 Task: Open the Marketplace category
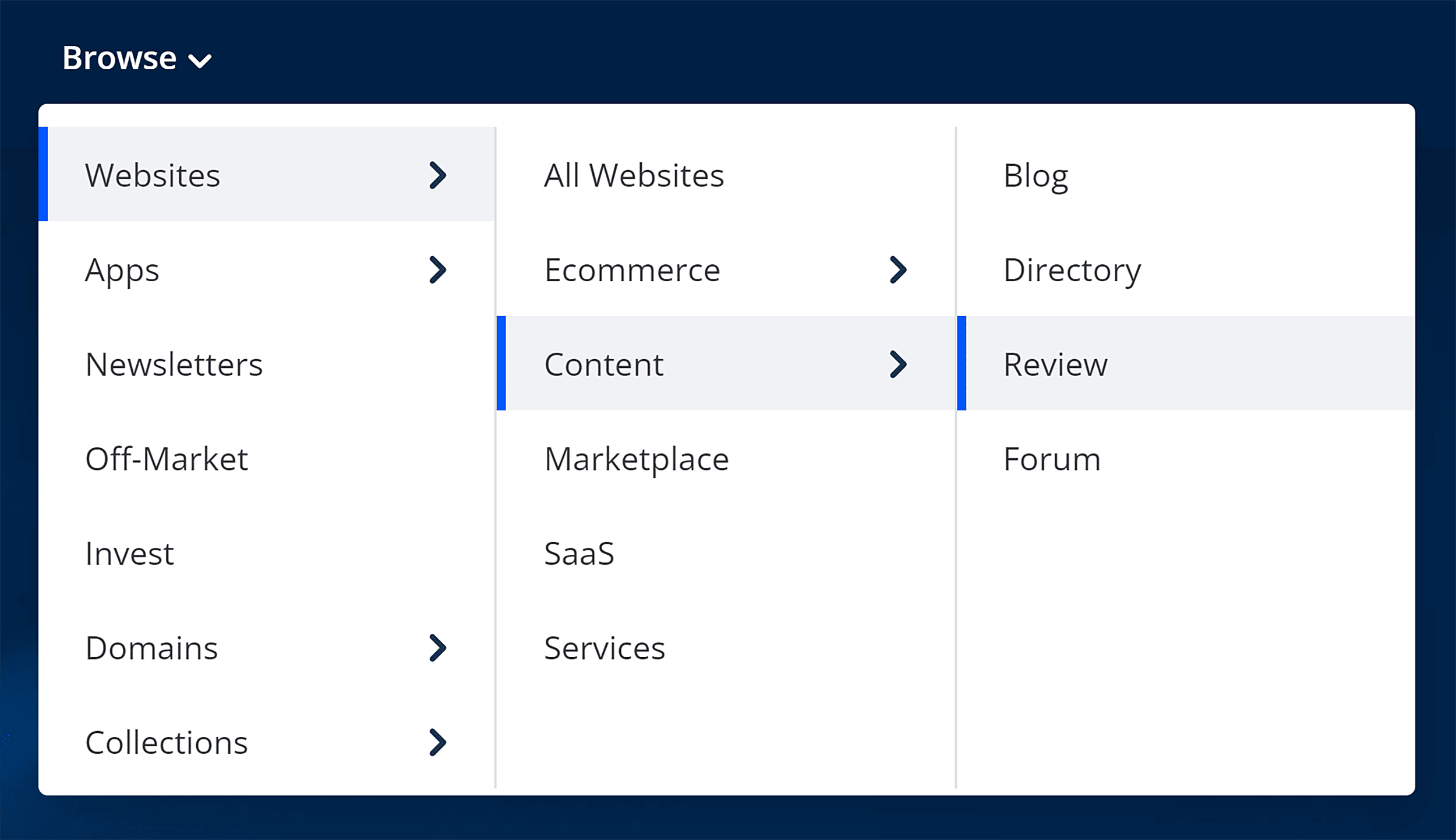(636, 459)
